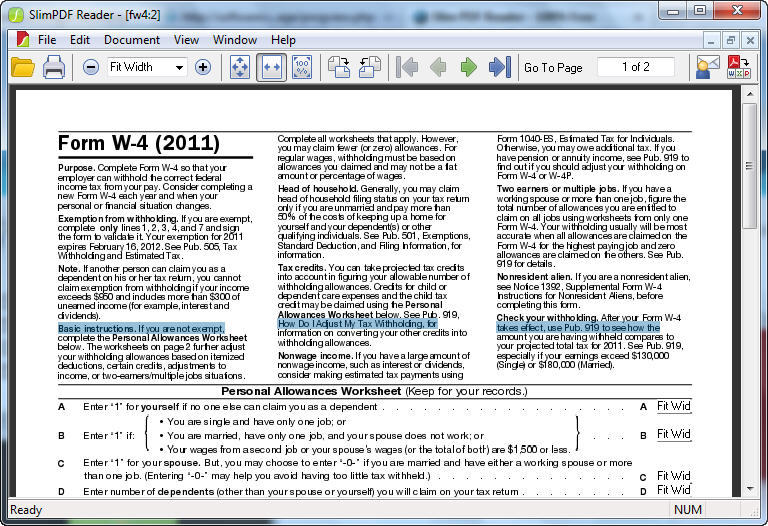Open the Document menu

(x=132, y=40)
